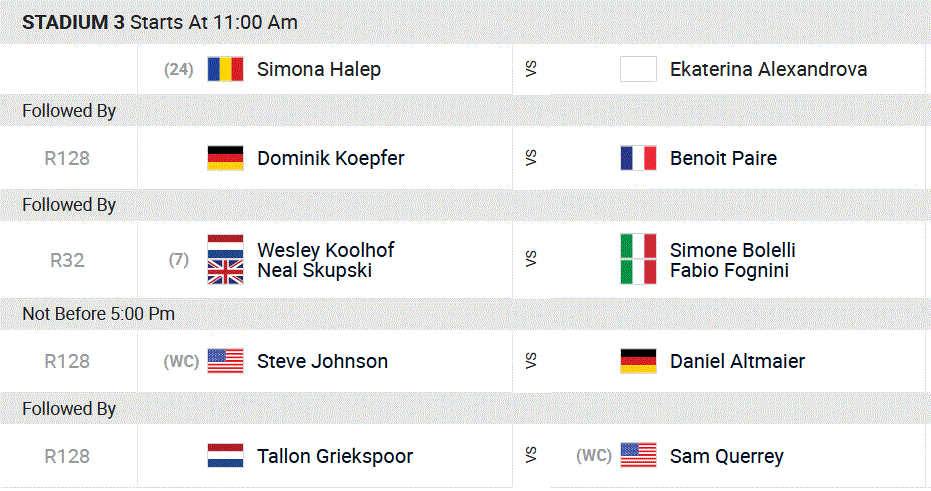This screenshot has height=491, width=931.
Task: Click the Dutch flag beside Wesley Koolhof
Action: [225, 247]
